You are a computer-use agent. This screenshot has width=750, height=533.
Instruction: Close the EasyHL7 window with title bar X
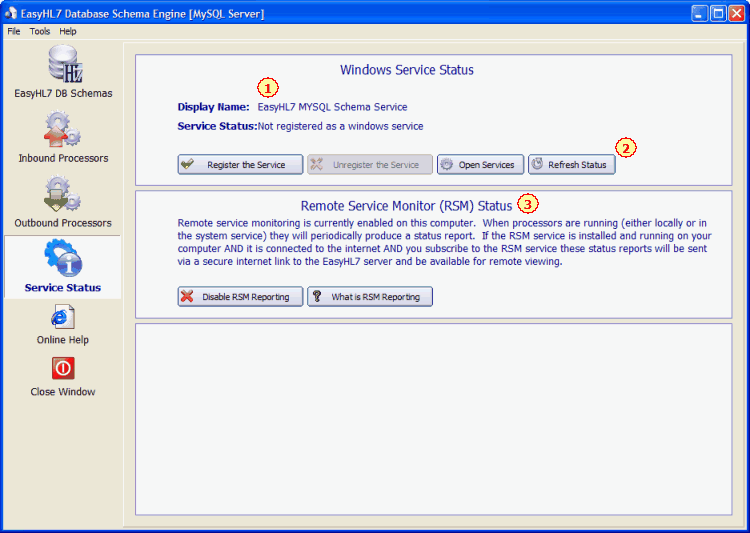737,13
